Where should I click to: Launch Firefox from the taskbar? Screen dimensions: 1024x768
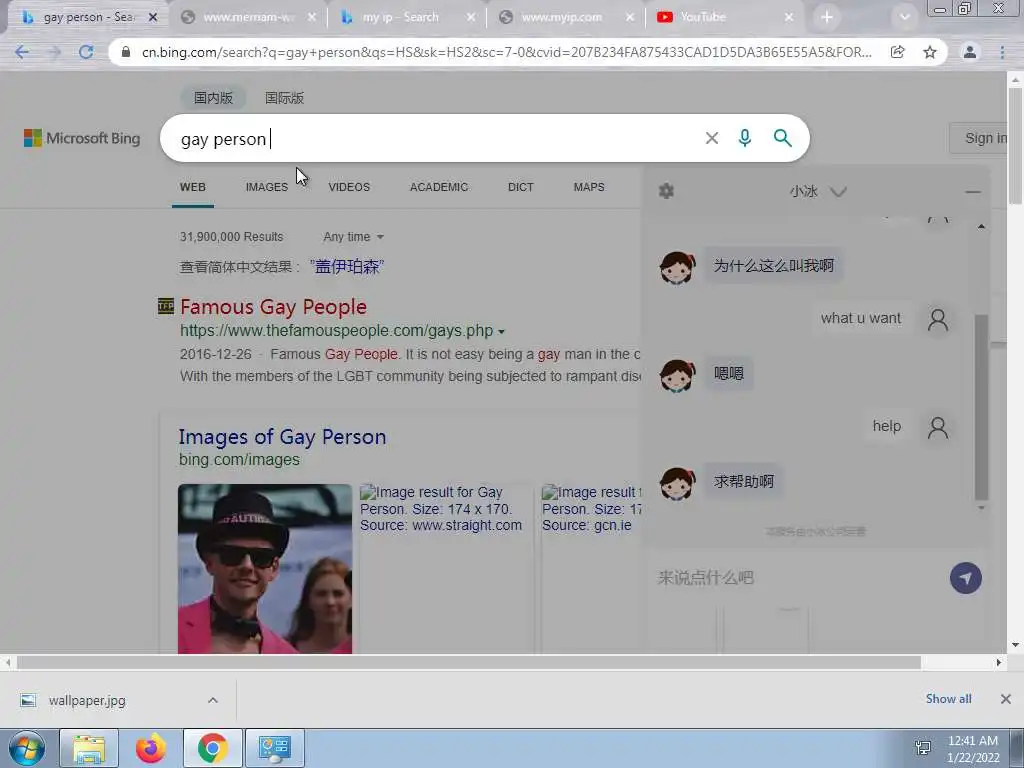(150, 748)
